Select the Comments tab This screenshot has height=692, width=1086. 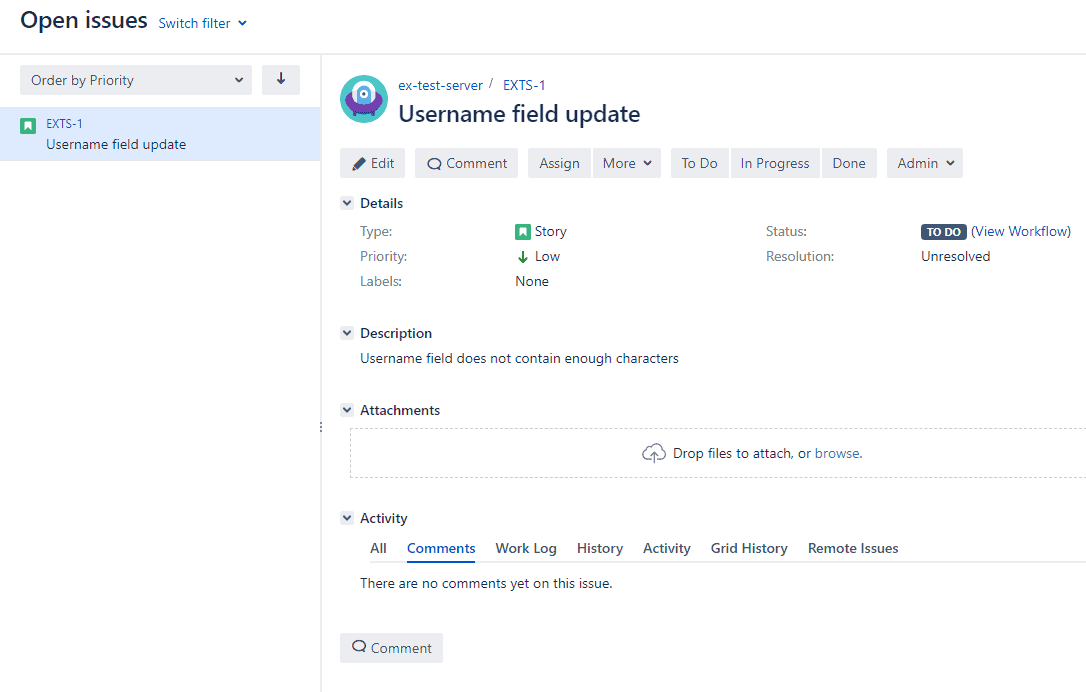[x=441, y=548]
